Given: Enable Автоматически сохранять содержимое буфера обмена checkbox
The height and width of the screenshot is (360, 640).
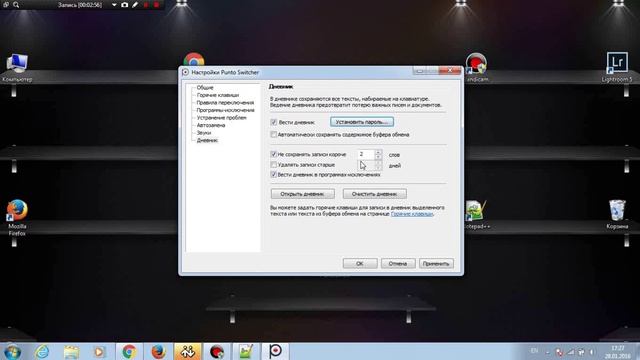Looking at the screenshot, I should 274,134.
